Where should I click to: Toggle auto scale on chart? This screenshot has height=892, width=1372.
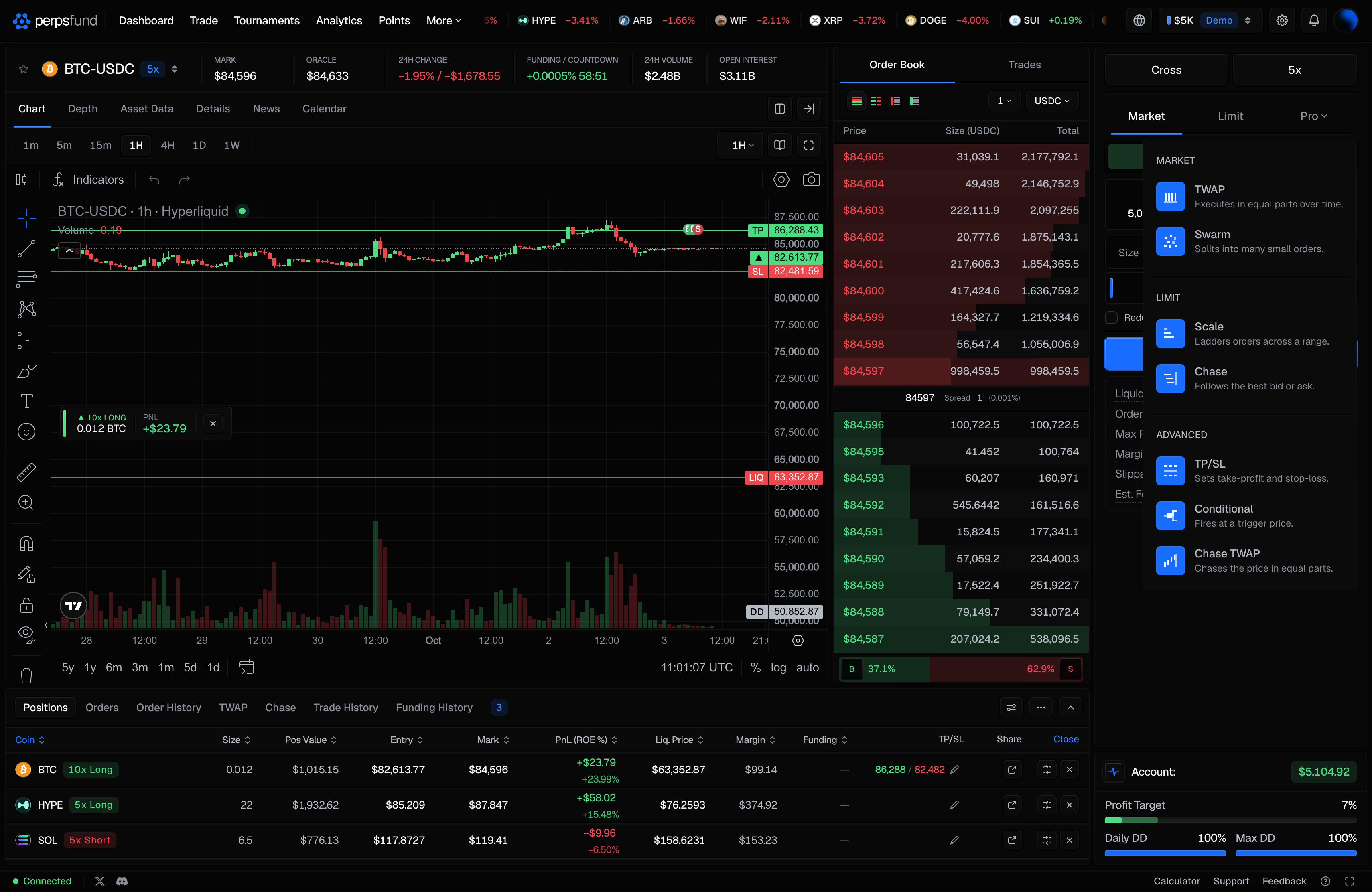point(807,667)
